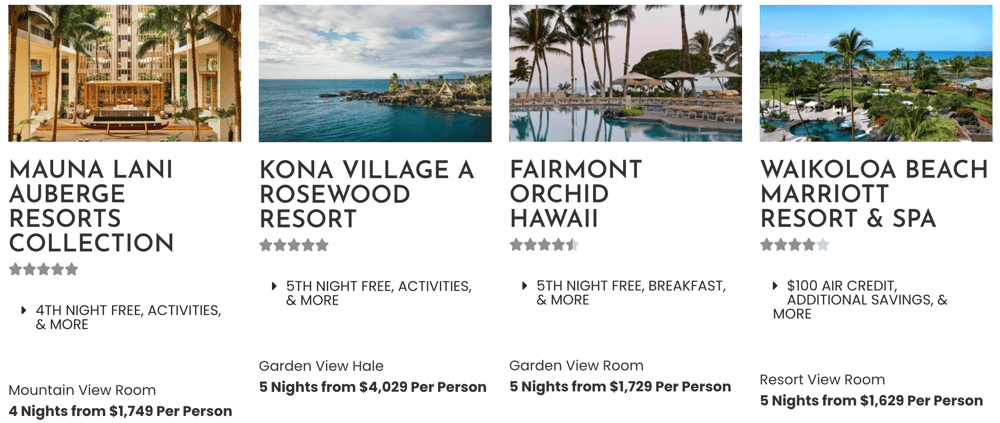Open the Waikoloa Beach Marriott aerial photo
Viewport: 1000px width, 423px height.
876,73
